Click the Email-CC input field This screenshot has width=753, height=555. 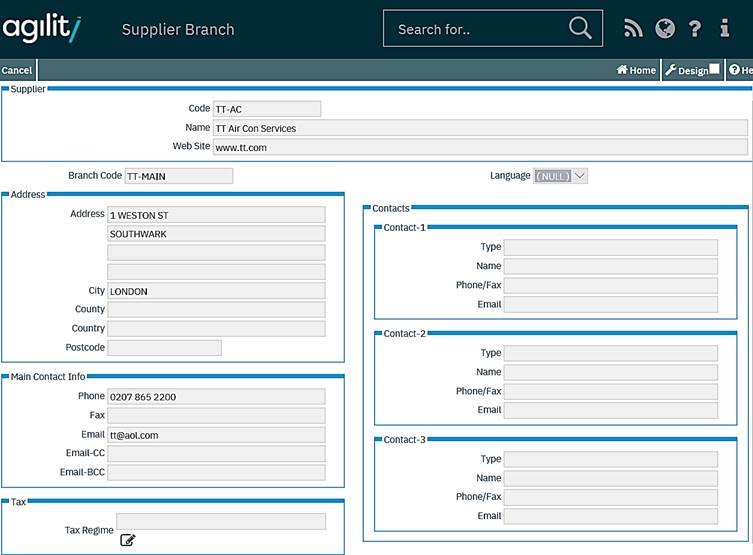pos(216,454)
